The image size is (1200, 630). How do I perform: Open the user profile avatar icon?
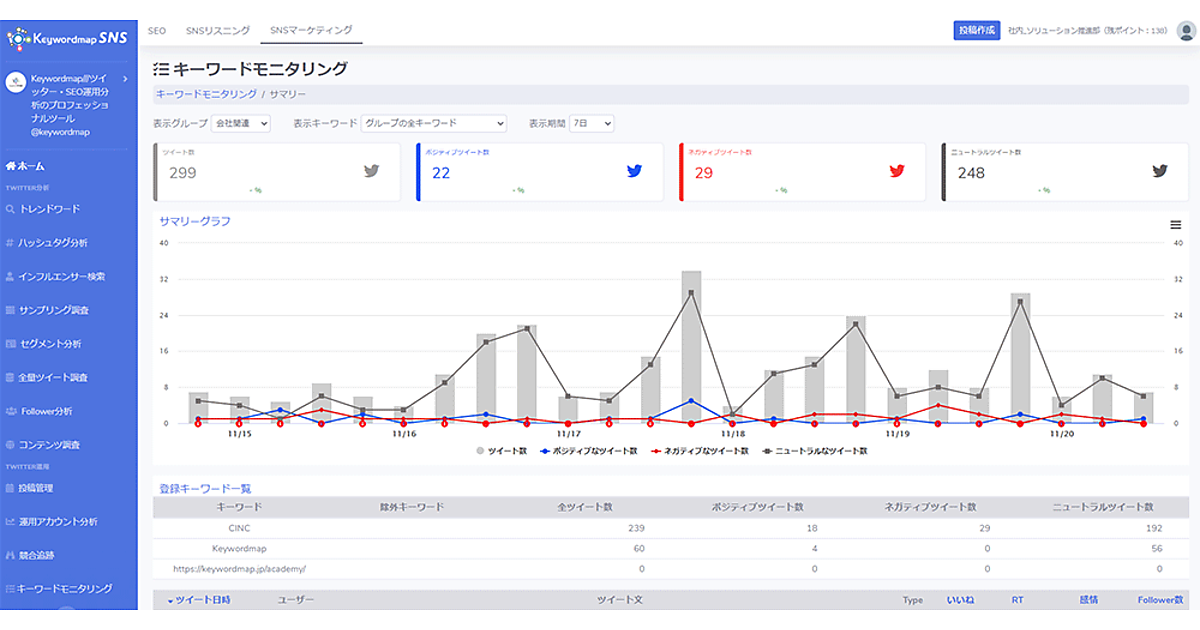[1186, 30]
